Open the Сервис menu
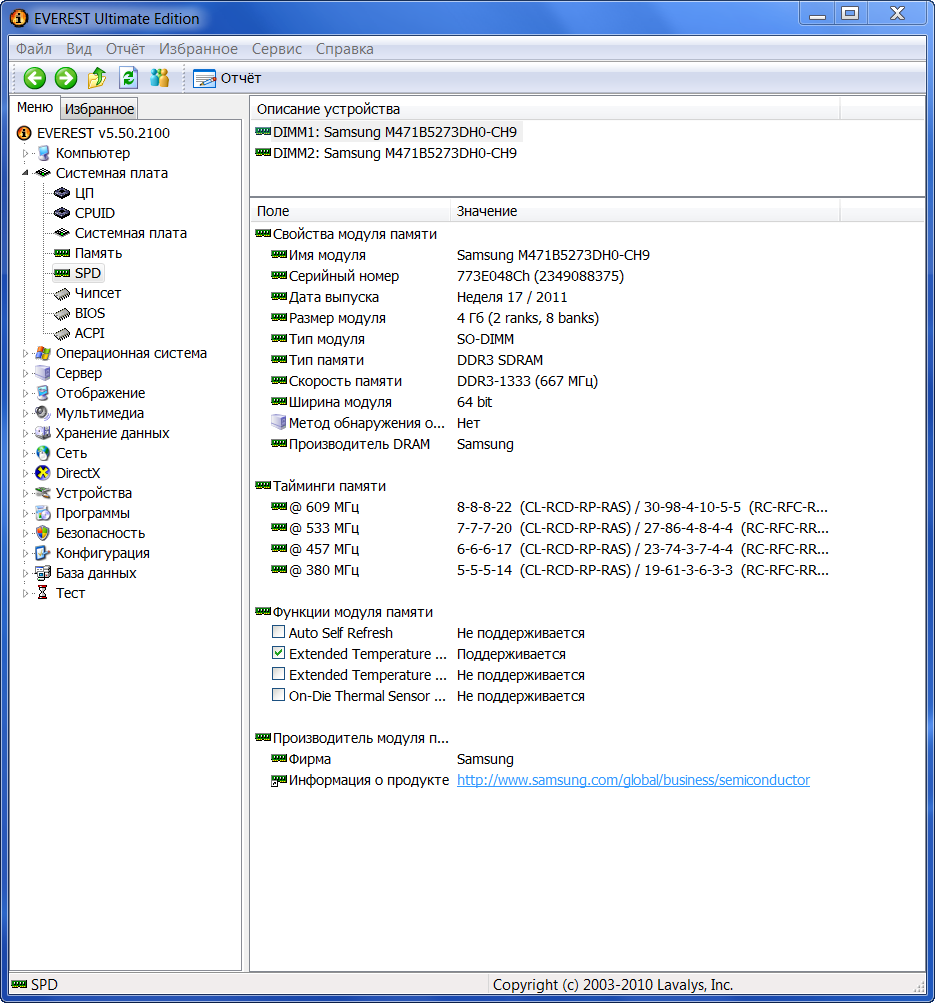Screen dimensions: 935x1003 (x=277, y=49)
